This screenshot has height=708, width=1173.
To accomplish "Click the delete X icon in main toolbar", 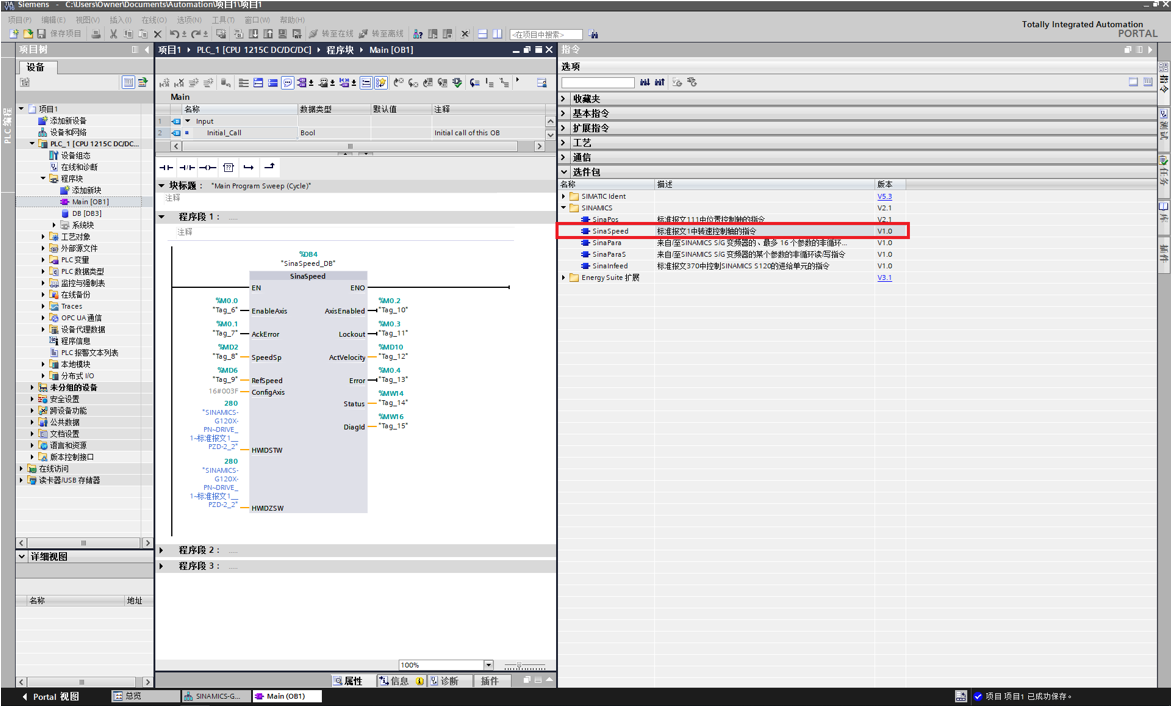I will pyautogui.click(x=157, y=34).
